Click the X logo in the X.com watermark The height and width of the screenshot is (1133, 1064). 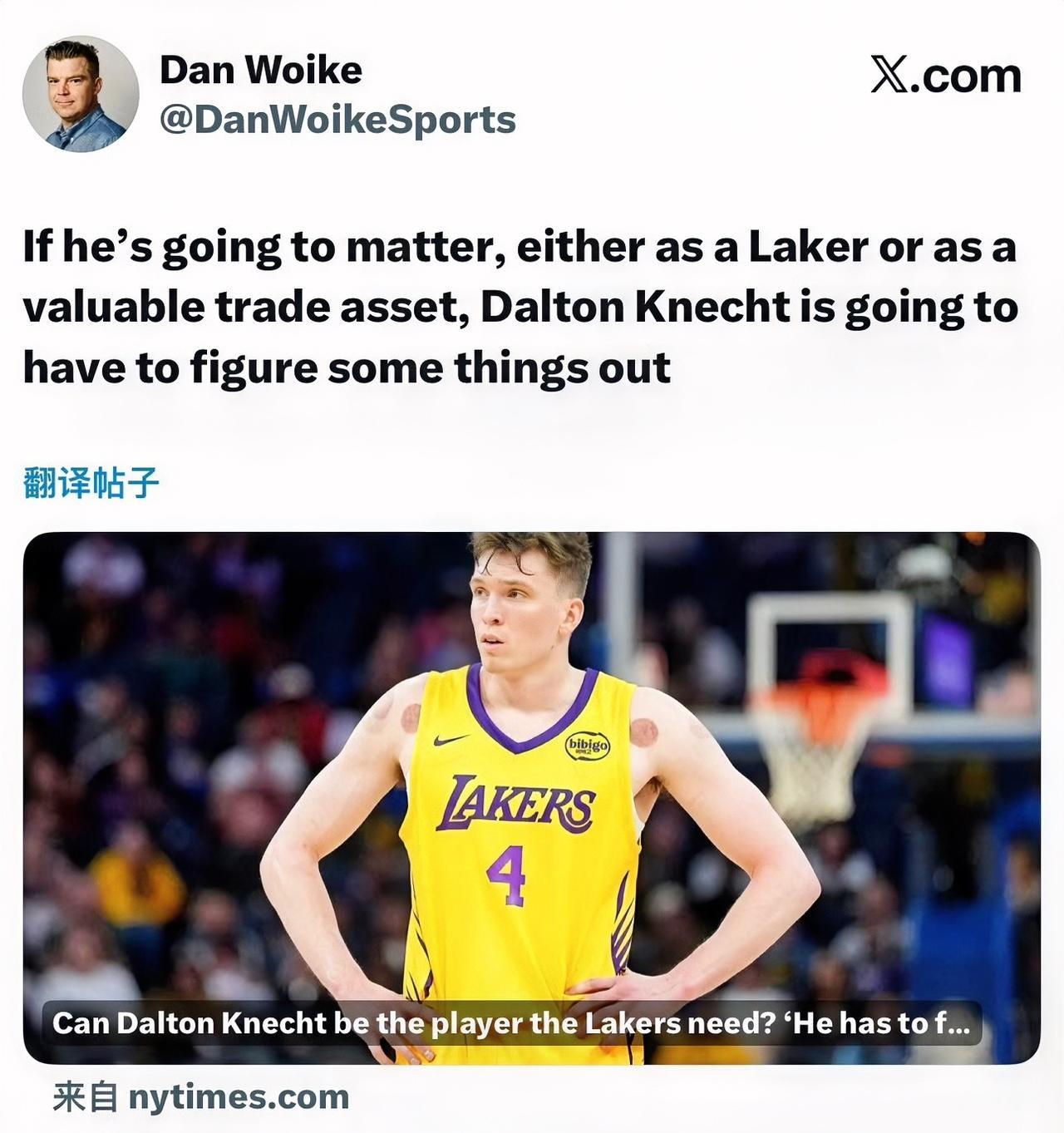(x=889, y=76)
